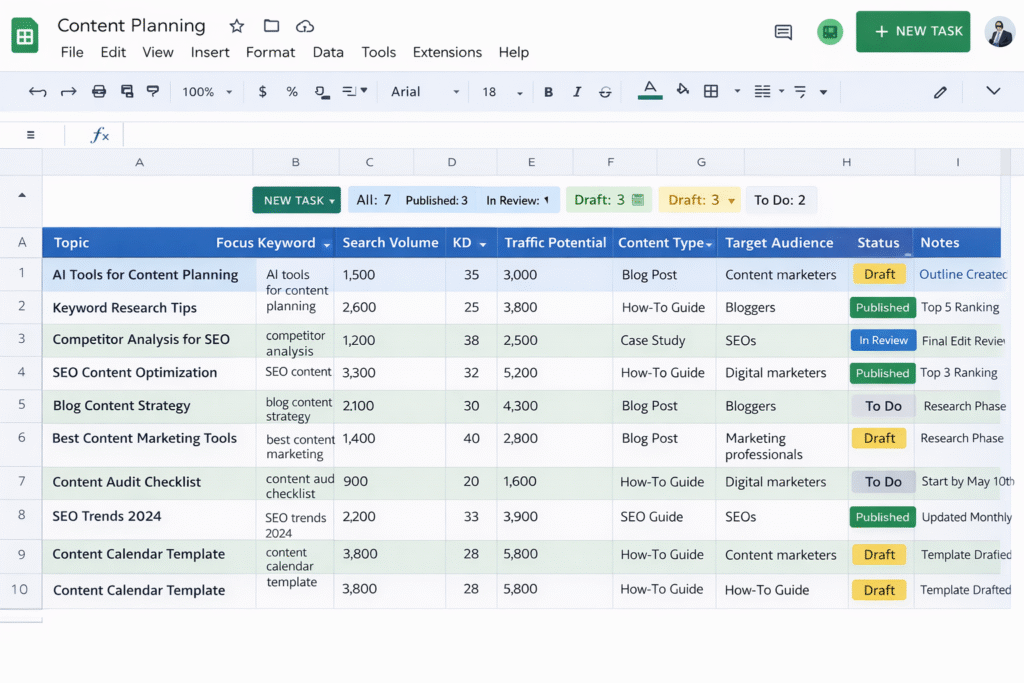Click the Undo arrow in the toolbar
The image size is (1024, 683).
point(38,92)
